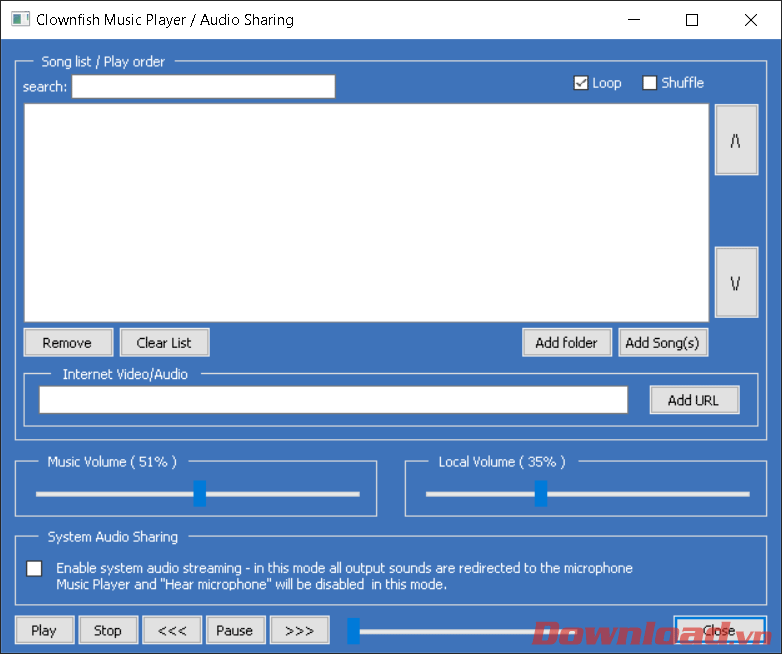Click the Internet Video/Audio URL field
The height and width of the screenshot is (654, 782).
pos(333,400)
